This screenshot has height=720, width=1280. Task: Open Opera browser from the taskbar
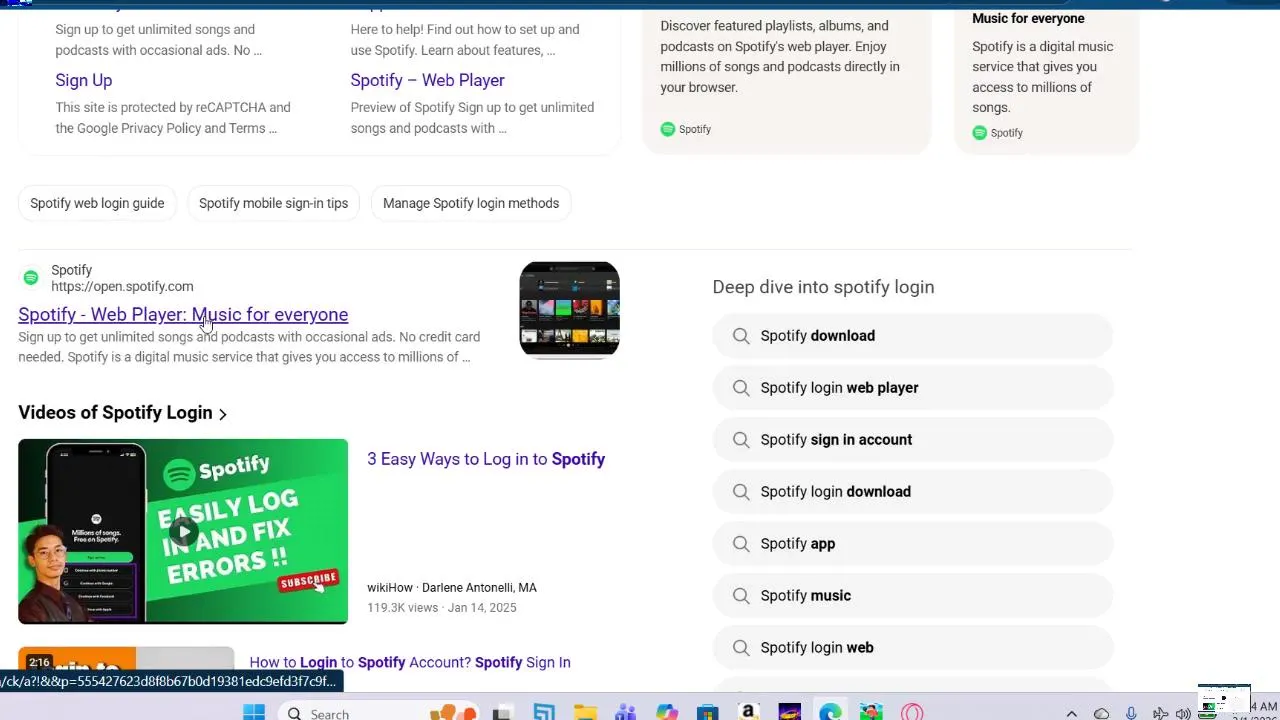point(911,712)
